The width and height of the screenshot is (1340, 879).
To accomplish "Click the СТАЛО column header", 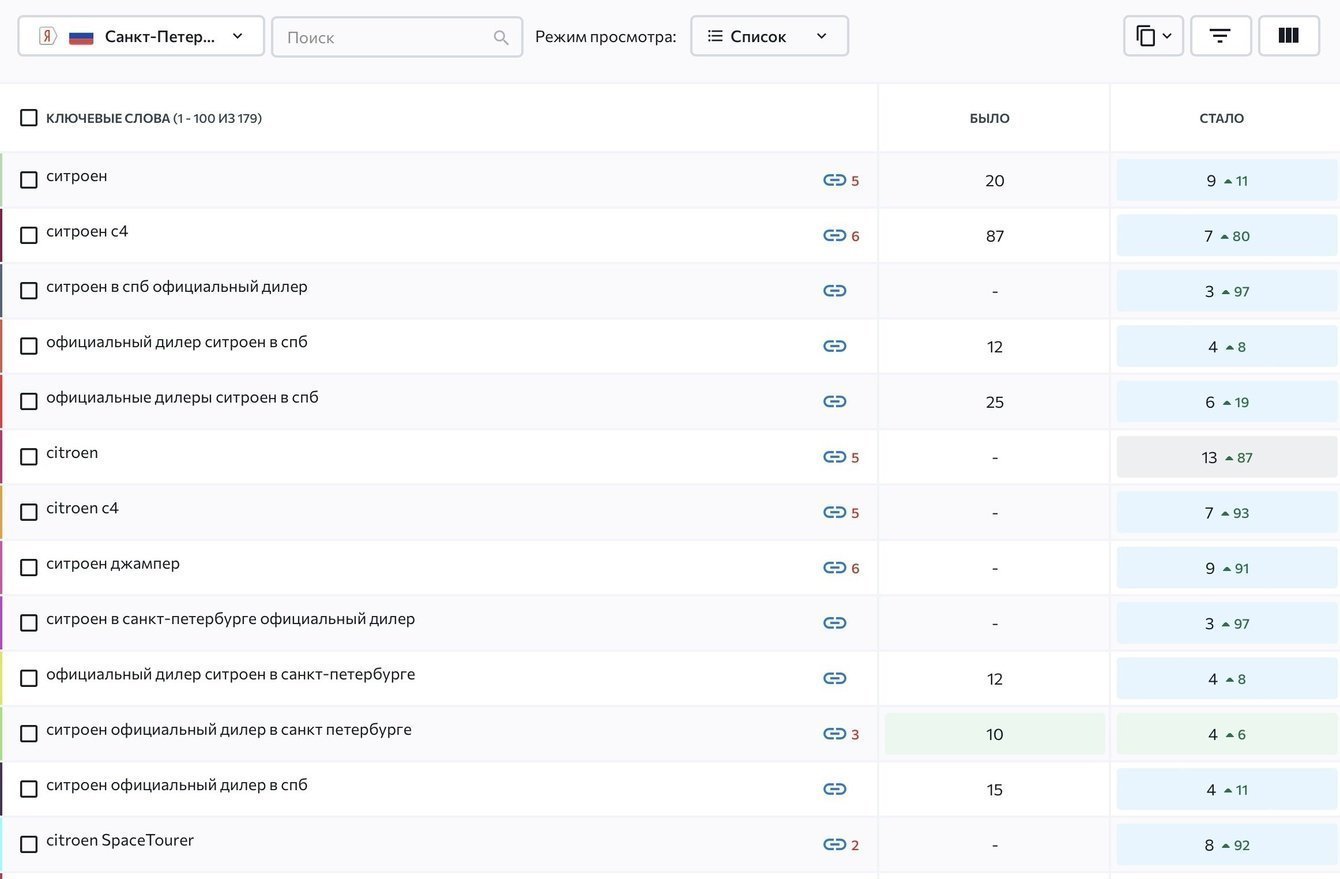I will 1221,118.
